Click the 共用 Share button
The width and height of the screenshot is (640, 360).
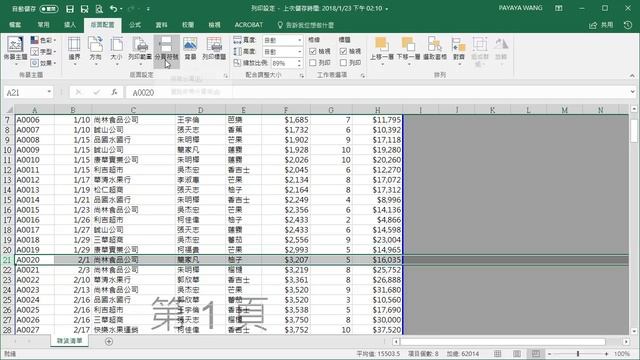(601, 25)
